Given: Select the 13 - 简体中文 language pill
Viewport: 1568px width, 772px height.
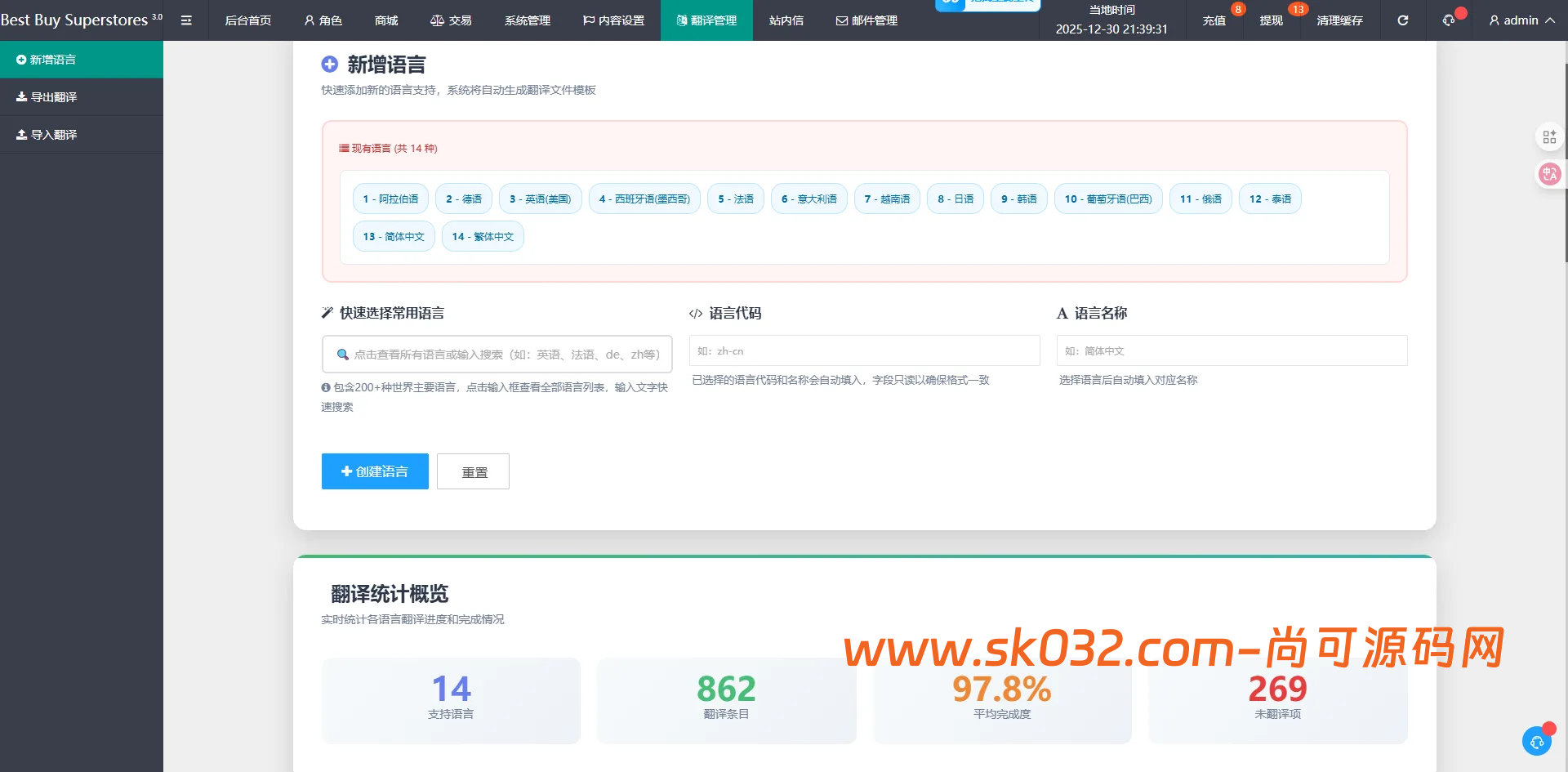Looking at the screenshot, I should 393,236.
